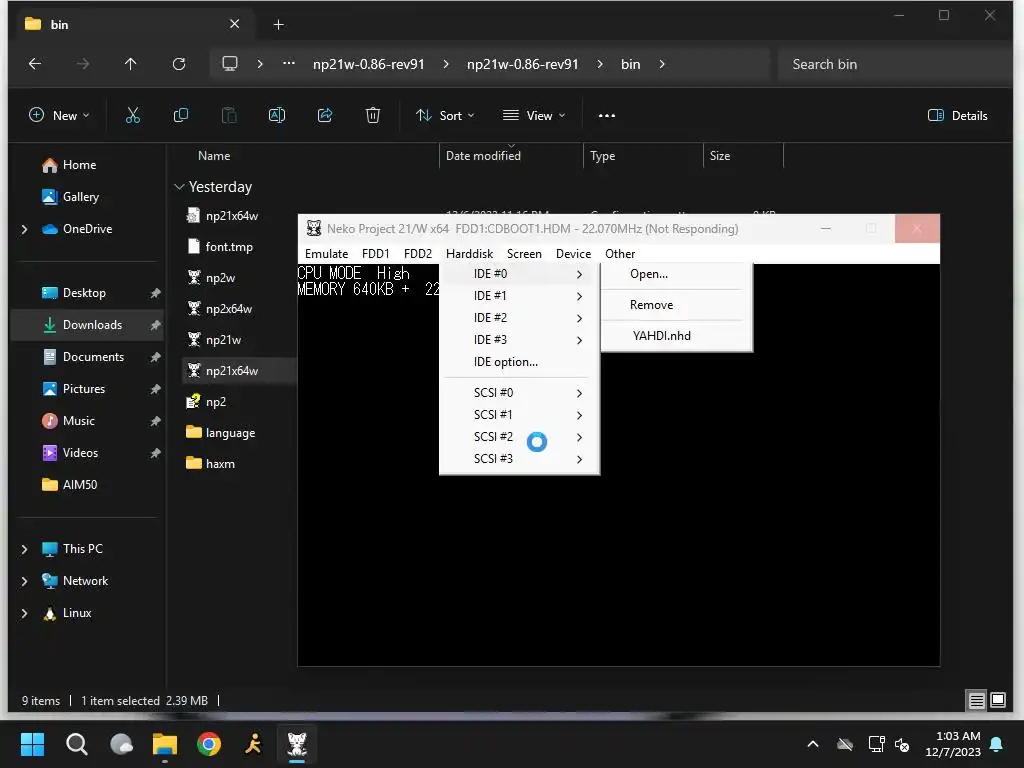Open the Device menu
This screenshot has width=1024, height=768.
pyautogui.click(x=573, y=253)
